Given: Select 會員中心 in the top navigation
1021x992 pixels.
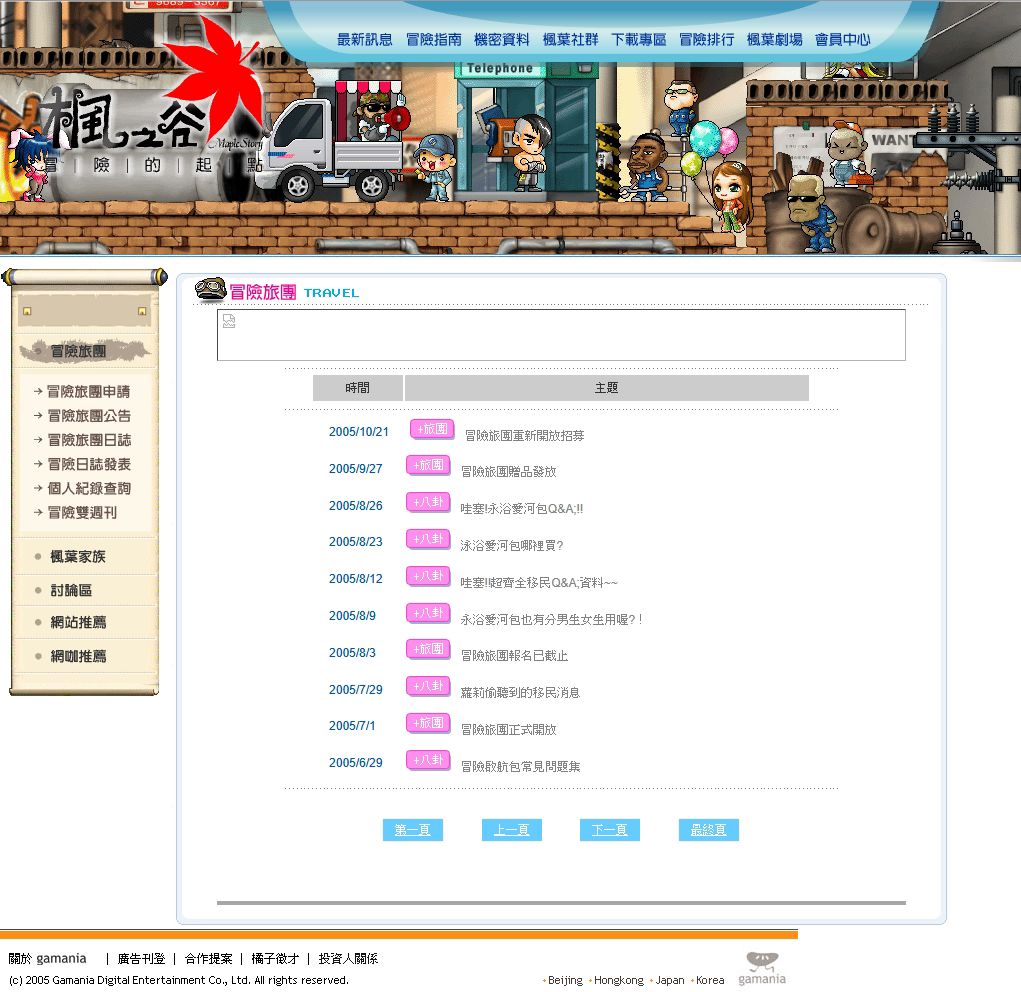Looking at the screenshot, I should tap(842, 40).
